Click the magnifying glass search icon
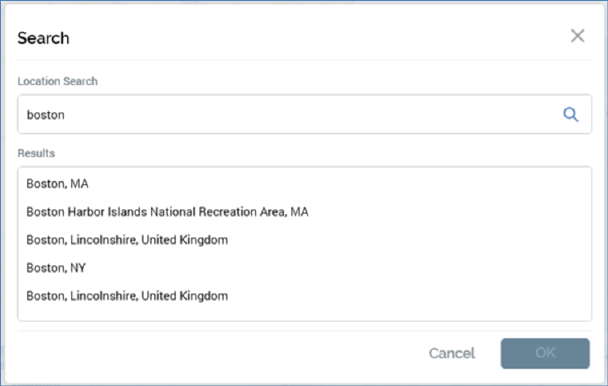This screenshot has width=608, height=386. pyautogui.click(x=570, y=114)
